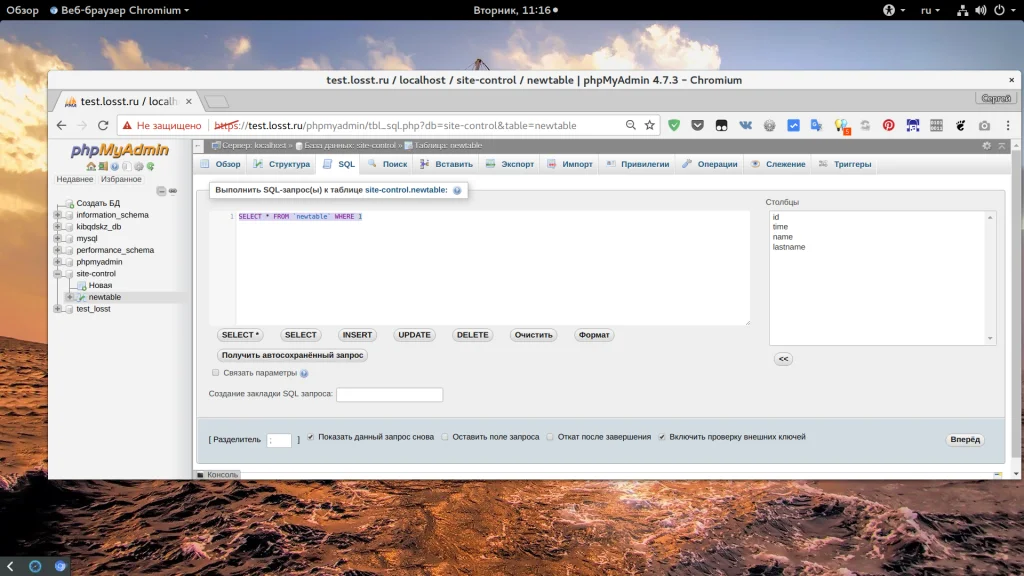Image resolution: width=1024 pixels, height=576 pixels.
Task: Click the Pinterest extension icon
Action: (888, 126)
